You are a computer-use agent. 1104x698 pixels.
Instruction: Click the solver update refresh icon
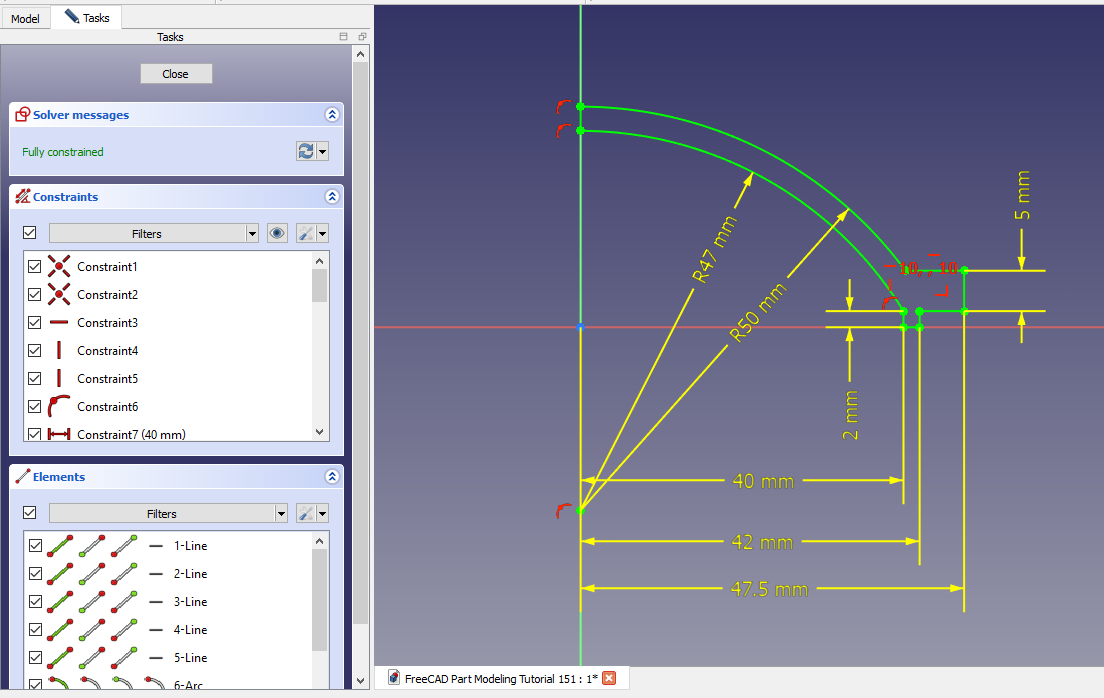tap(306, 151)
